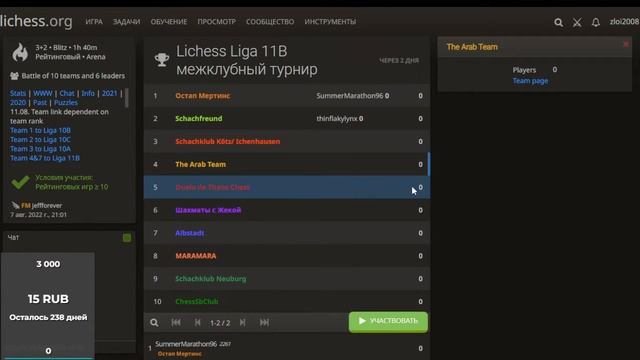
Task: Open the Team page link
Action: point(530,81)
